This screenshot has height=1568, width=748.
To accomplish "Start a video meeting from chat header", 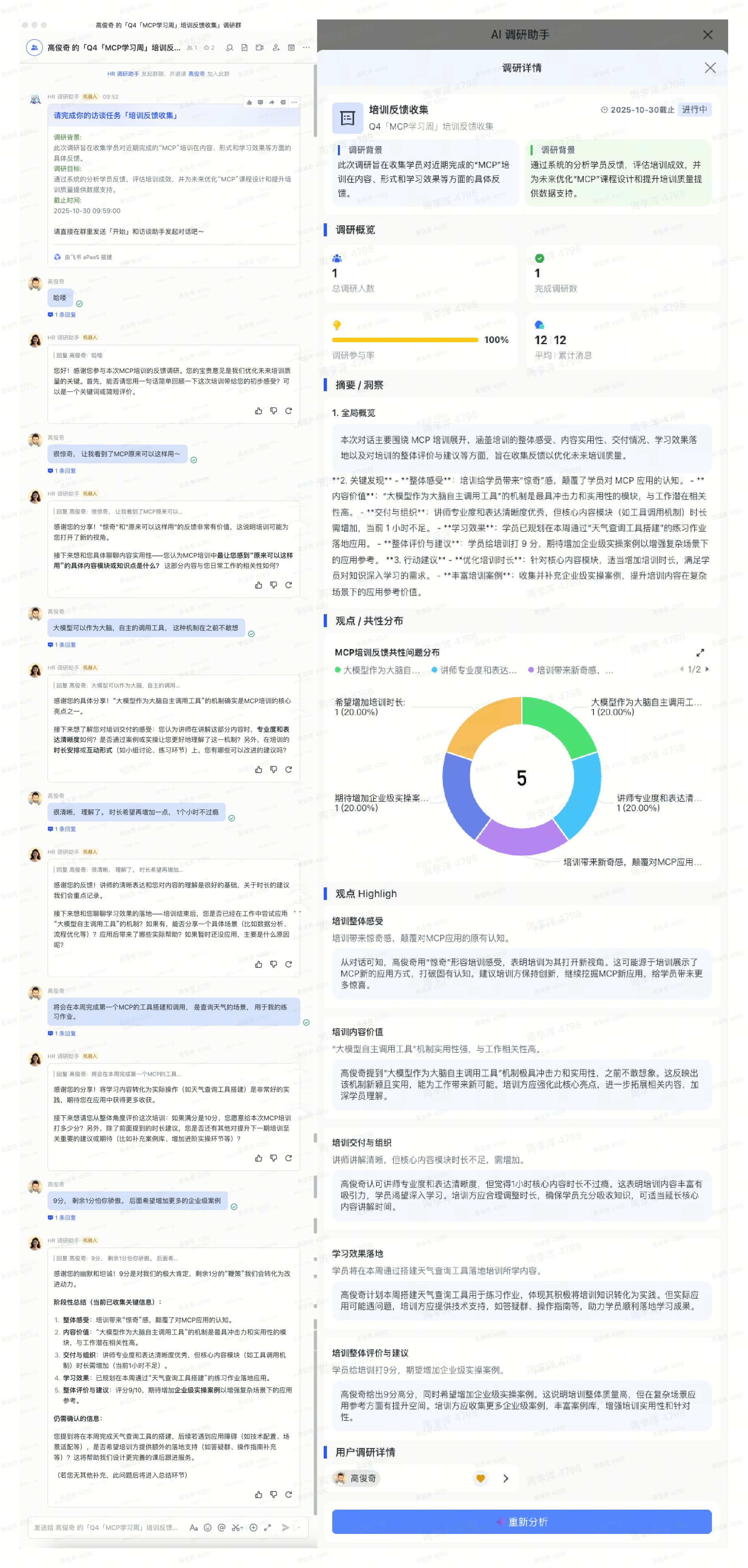I will pos(260,47).
